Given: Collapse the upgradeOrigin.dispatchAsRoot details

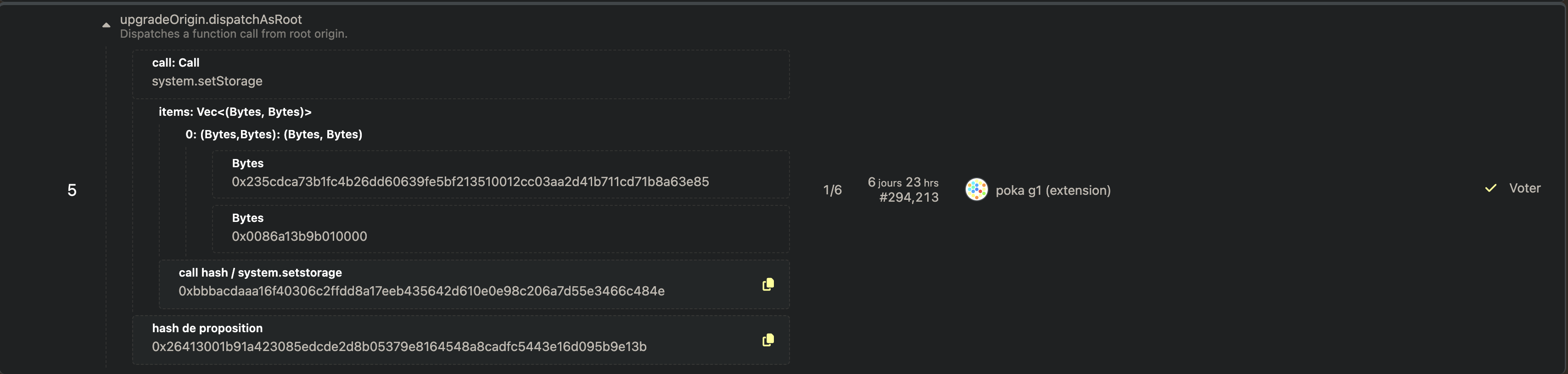Looking at the screenshot, I should pyautogui.click(x=106, y=26).
